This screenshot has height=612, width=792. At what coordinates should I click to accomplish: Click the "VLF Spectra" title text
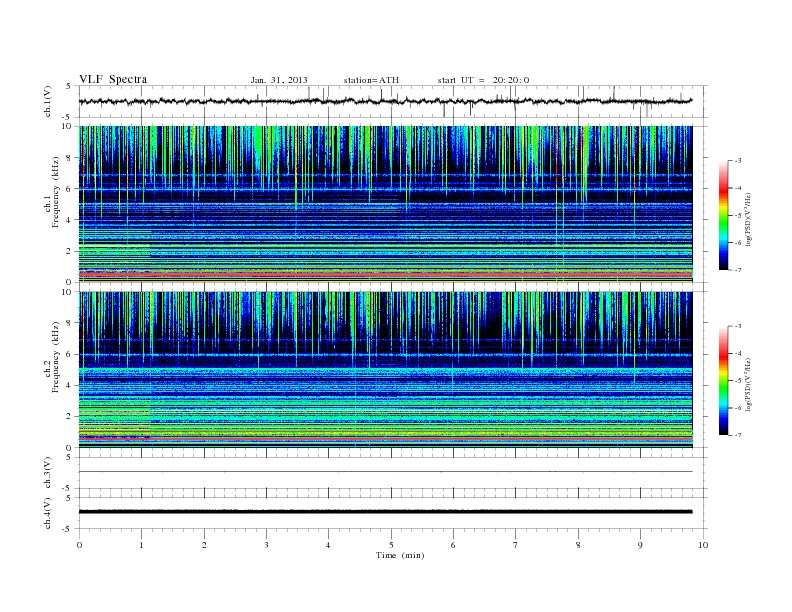click(x=113, y=79)
